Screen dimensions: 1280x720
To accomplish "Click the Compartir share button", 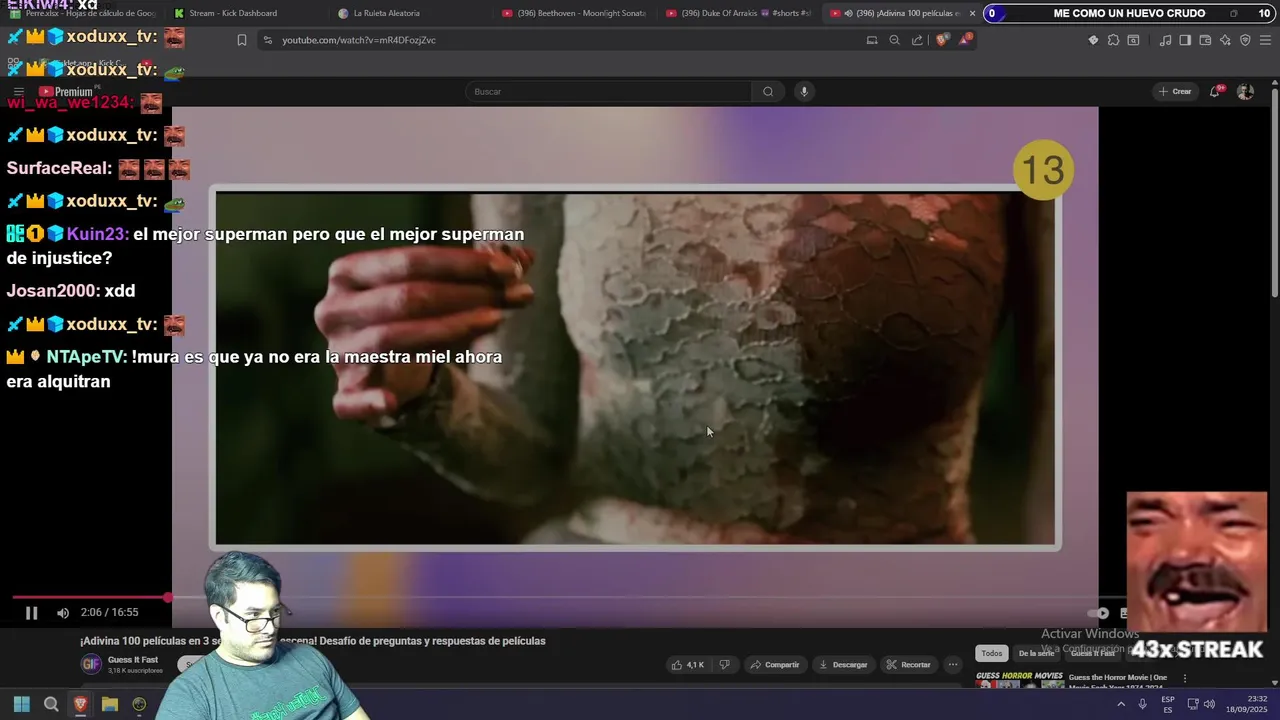I will coord(775,665).
